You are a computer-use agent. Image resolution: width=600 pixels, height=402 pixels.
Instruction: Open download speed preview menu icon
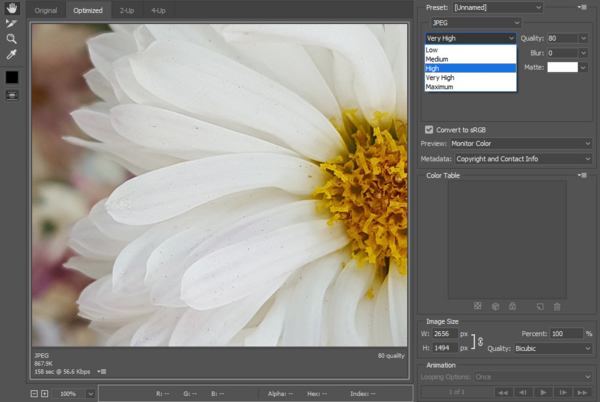coord(102,371)
